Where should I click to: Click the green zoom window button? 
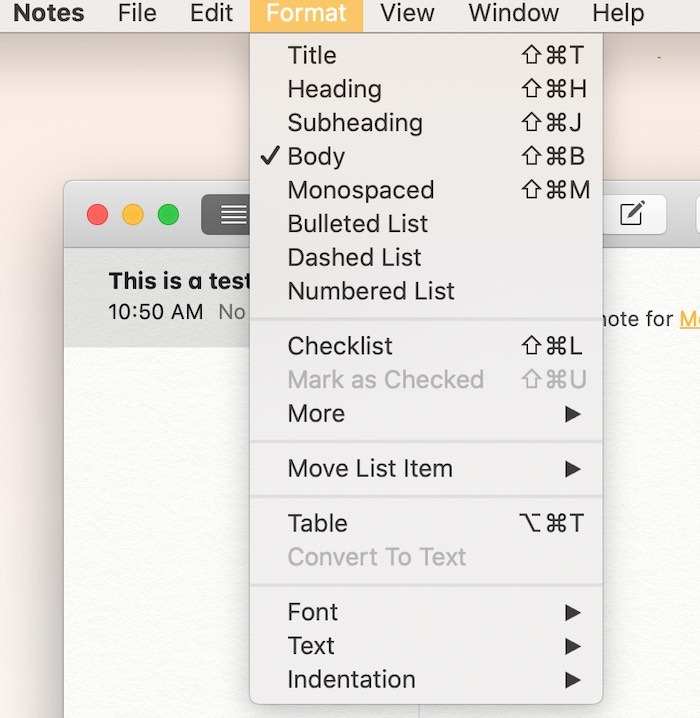[168, 214]
